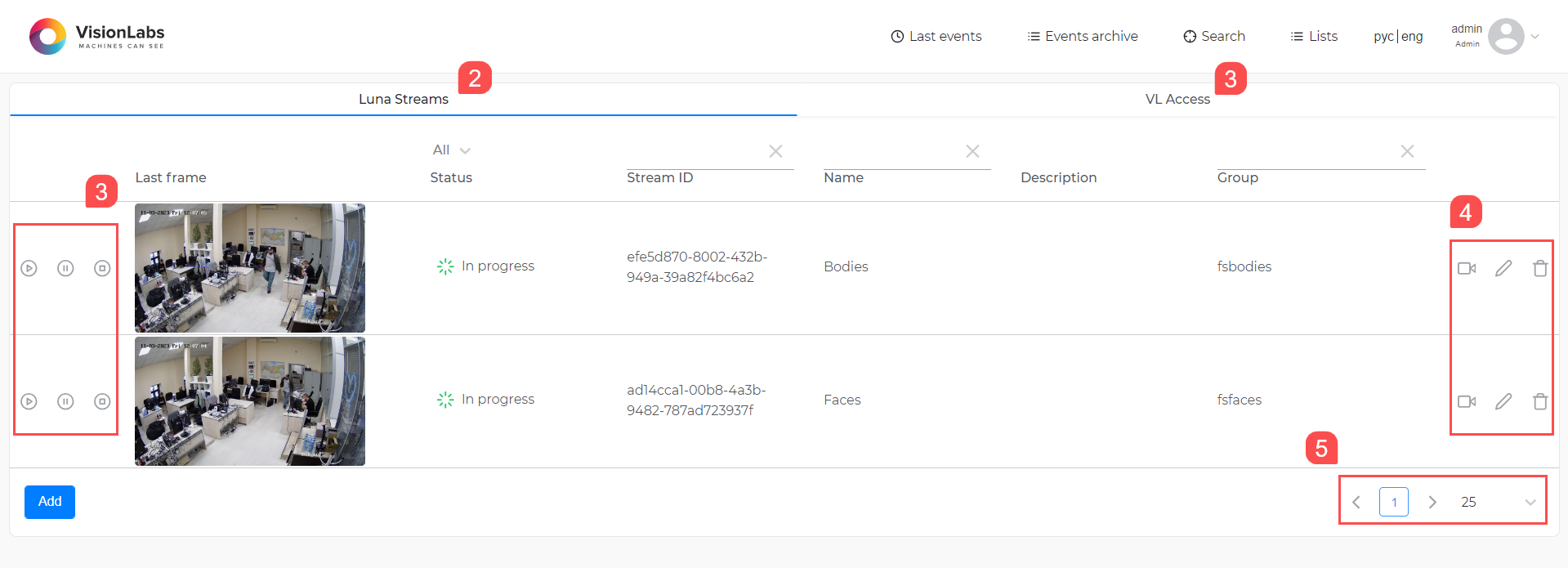The height and width of the screenshot is (568, 1568).
Task: Click In progress status of Faces
Action: 485,400
